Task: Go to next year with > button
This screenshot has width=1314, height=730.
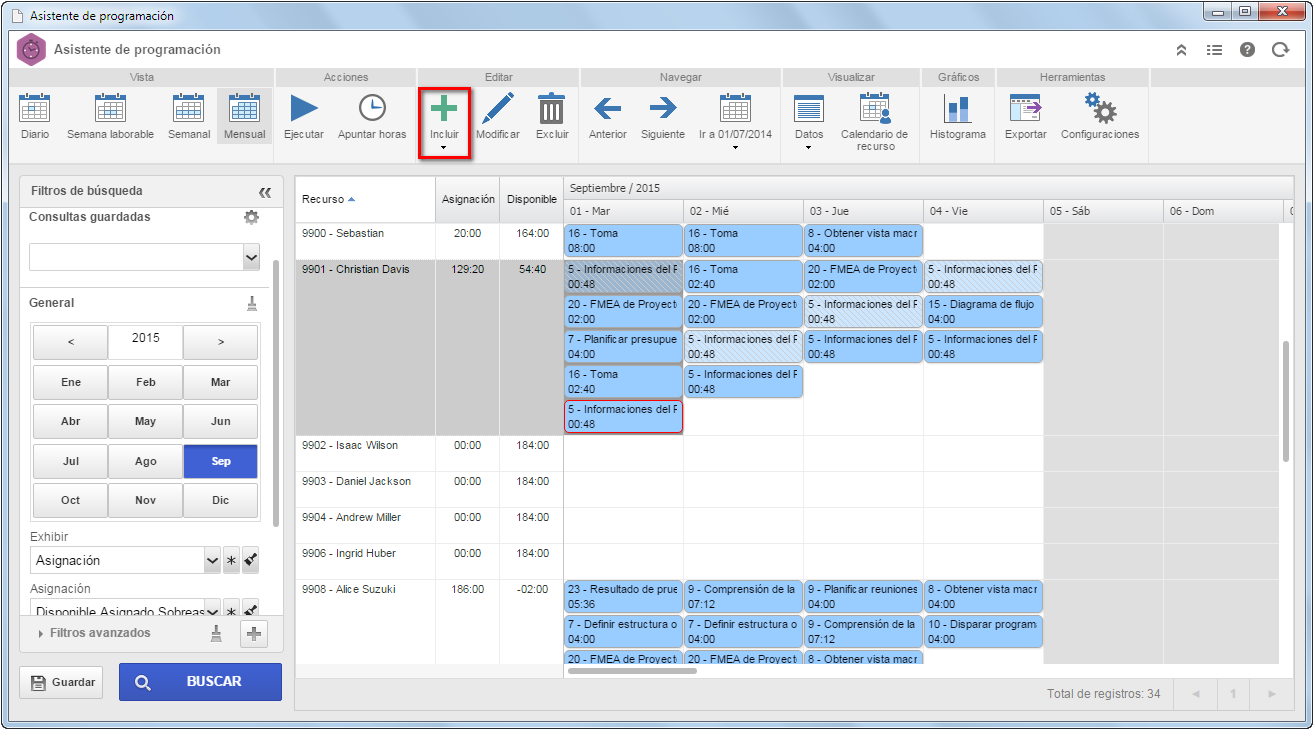Action: click(220, 342)
